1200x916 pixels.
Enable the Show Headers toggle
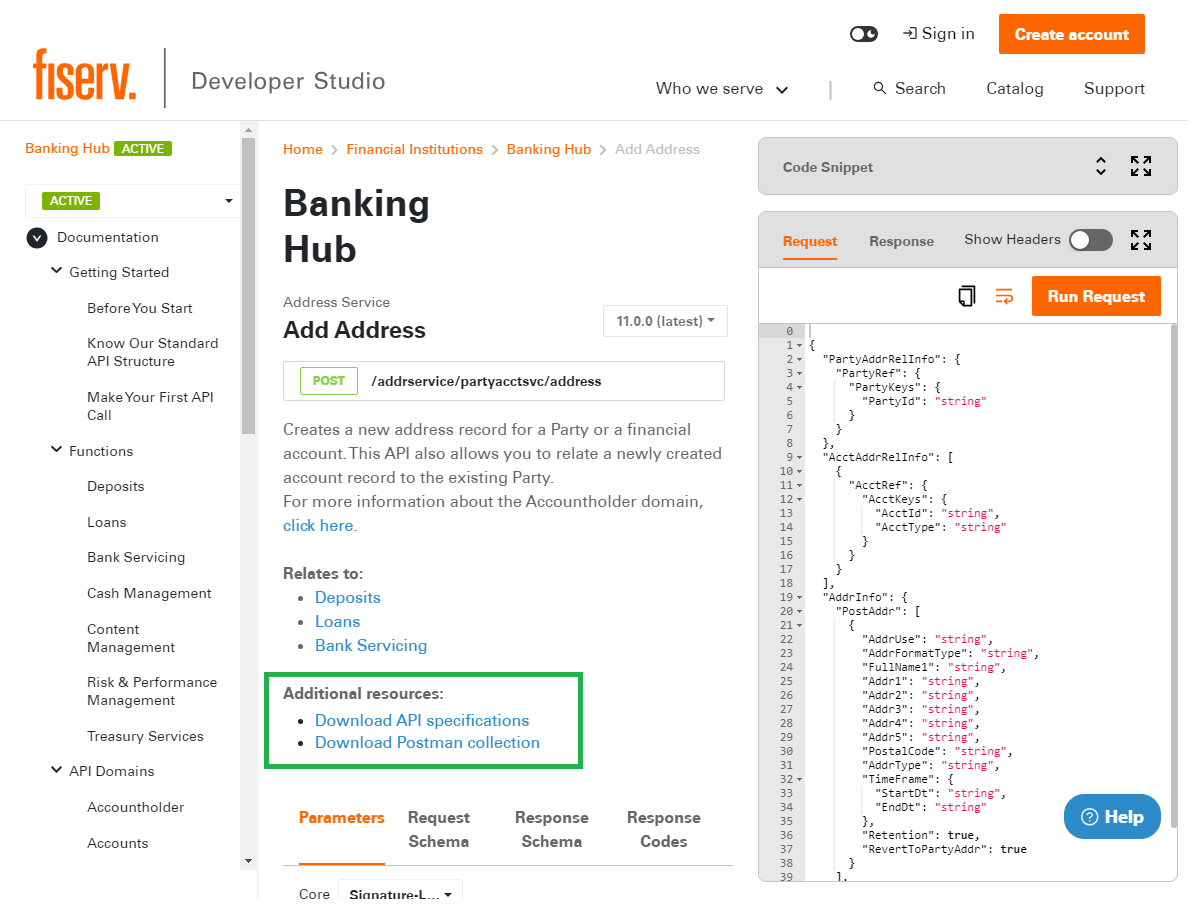click(x=1090, y=240)
